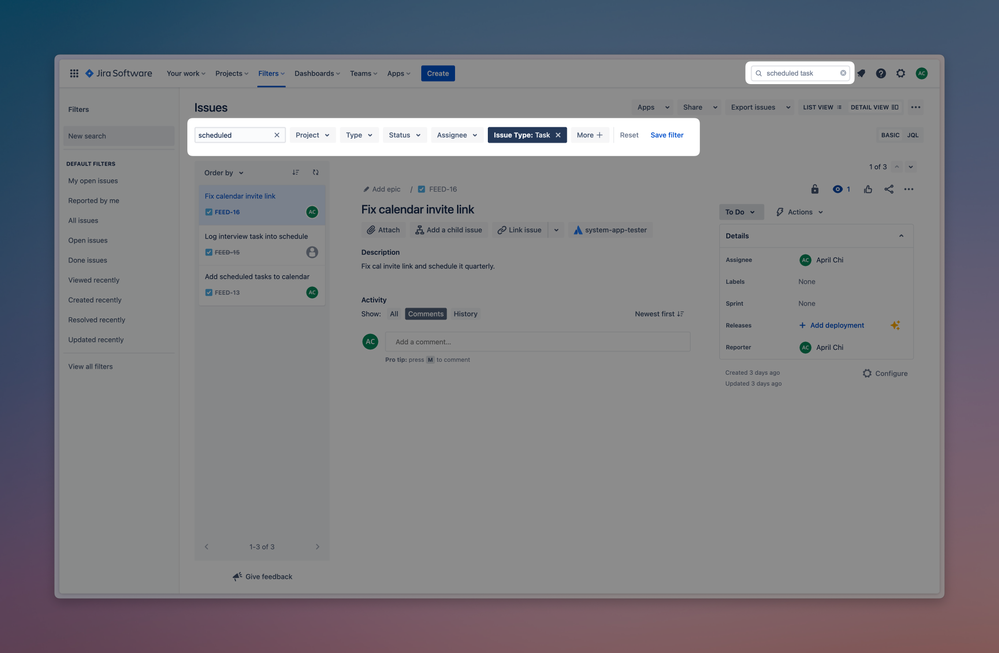Click the Jira Software logo
This screenshot has width=999, height=653.
tap(119, 73)
